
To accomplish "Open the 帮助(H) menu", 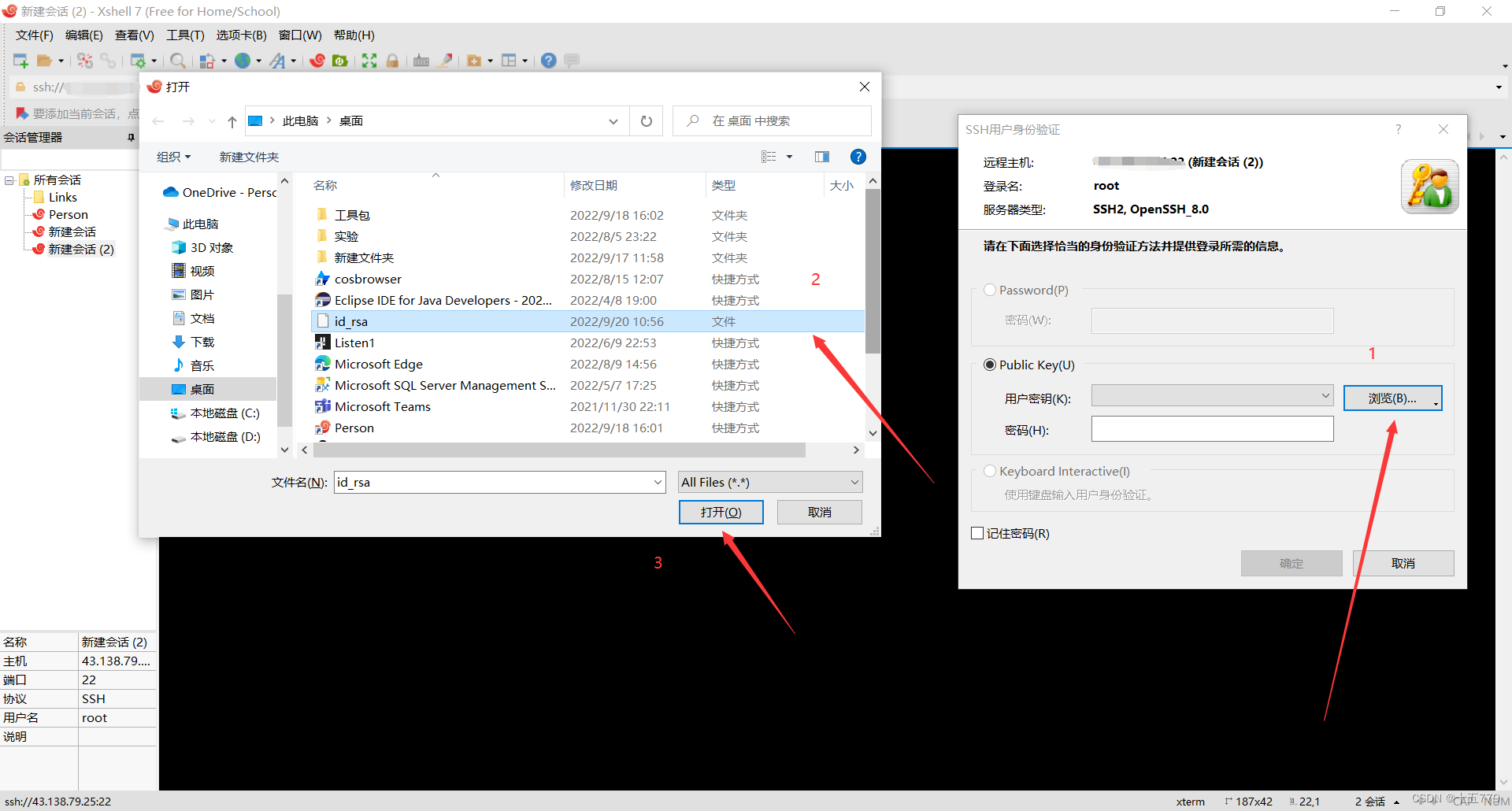I will 354,35.
